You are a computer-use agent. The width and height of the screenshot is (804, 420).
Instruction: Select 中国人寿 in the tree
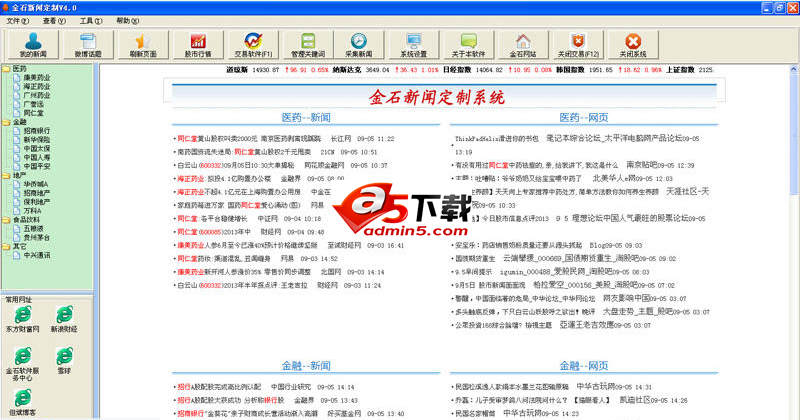[x=37, y=157]
